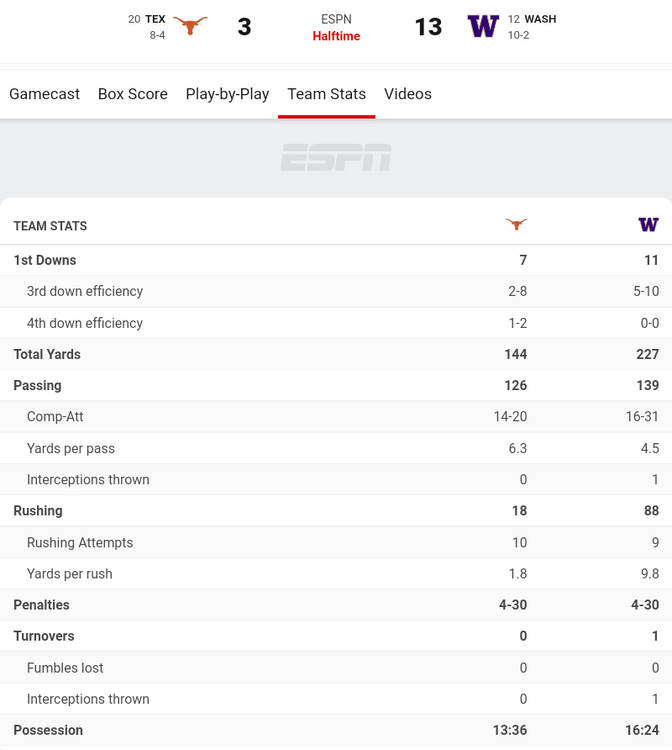The height and width of the screenshot is (750, 672).
Task: Select the Team Stats tab
Action: click(x=326, y=94)
